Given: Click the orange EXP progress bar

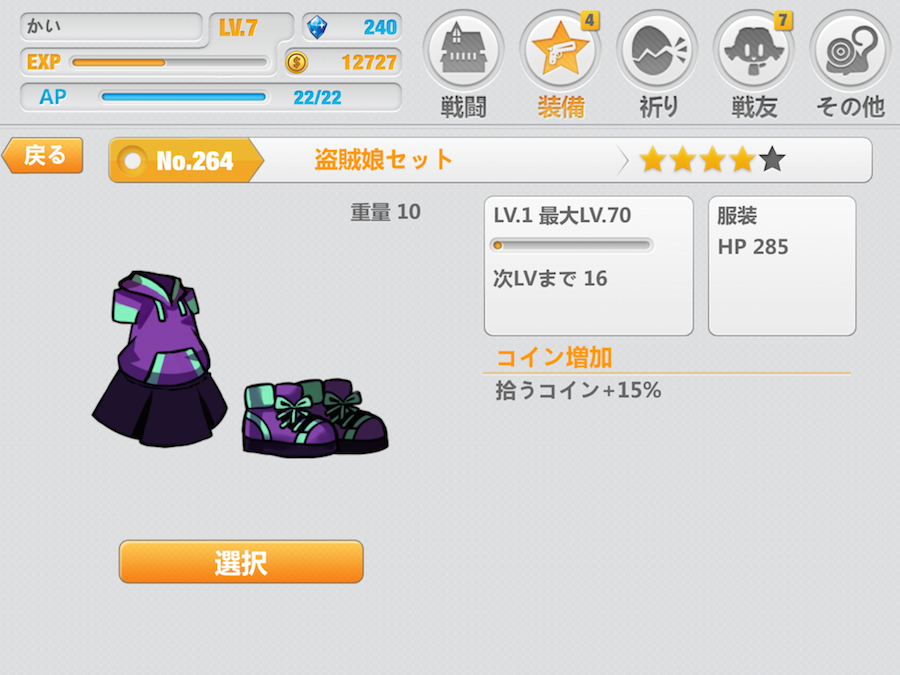Looking at the screenshot, I should pyautogui.click(x=169, y=62).
